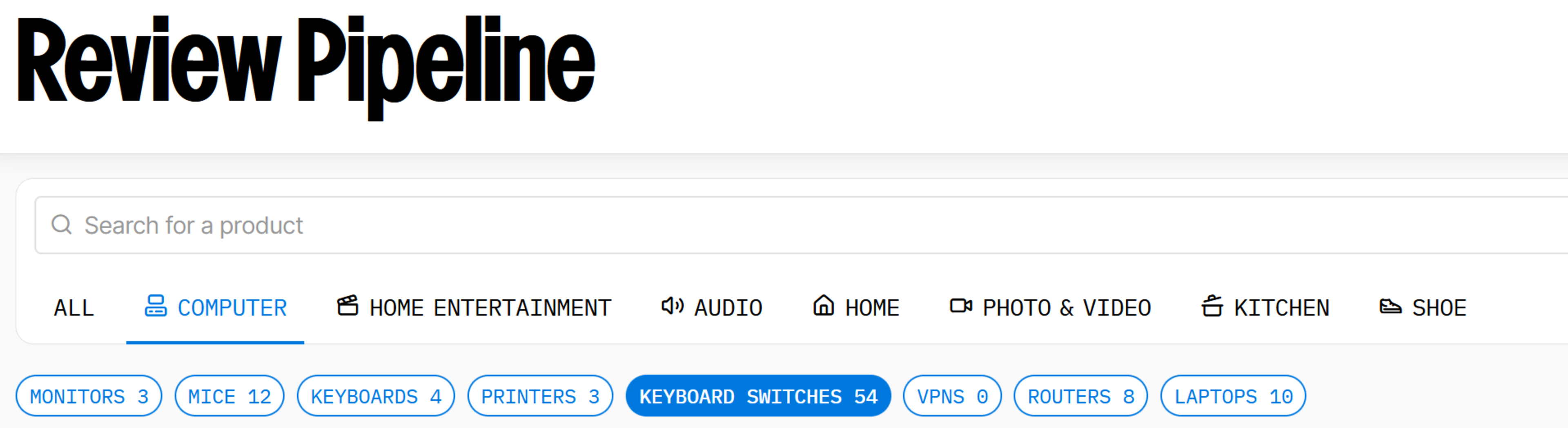
Task: Toggle the Monitors filter chip
Action: coord(89,396)
